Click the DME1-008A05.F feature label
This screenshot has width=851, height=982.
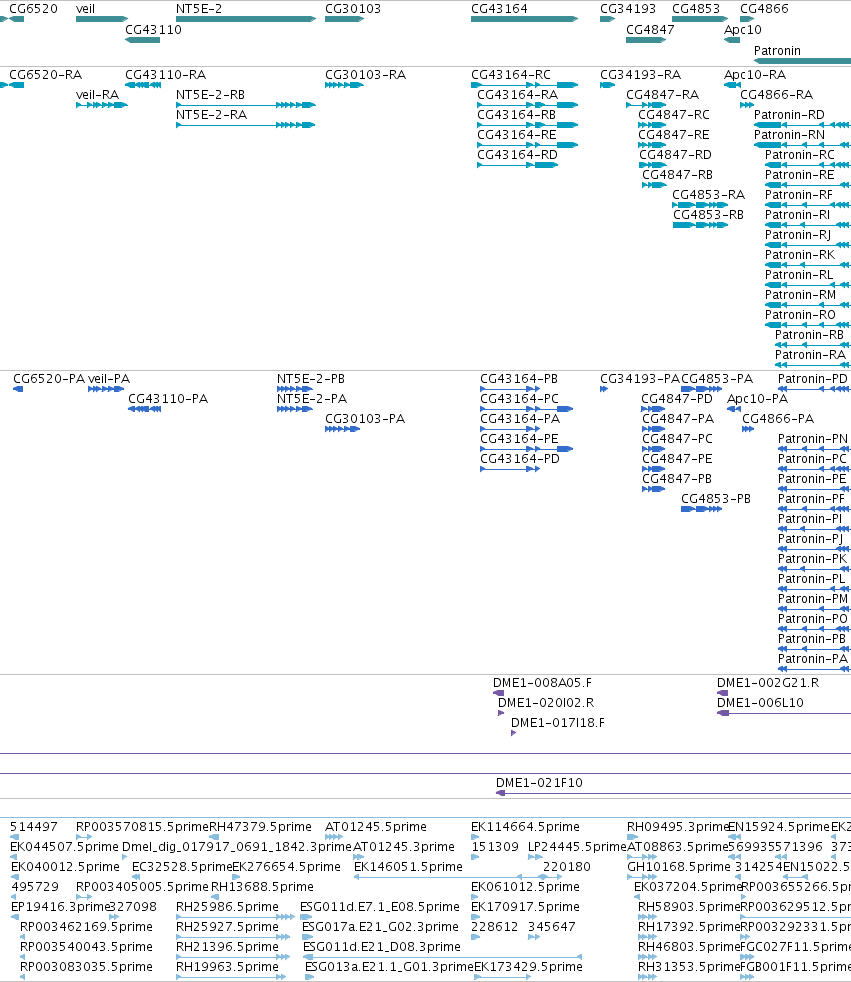point(542,683)
